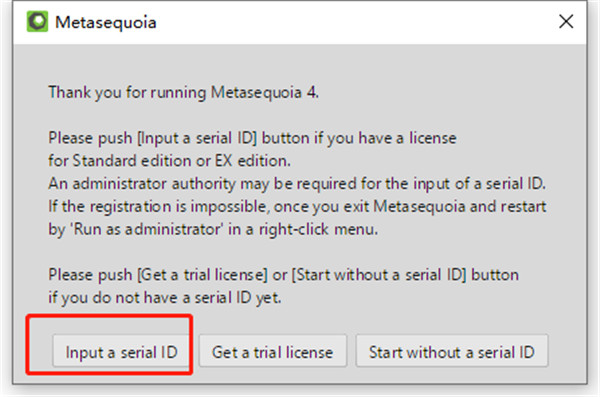Screen dimensions: 600x397
Task: Close the Metasequoia dialog with the X
Action: [566, 21]
